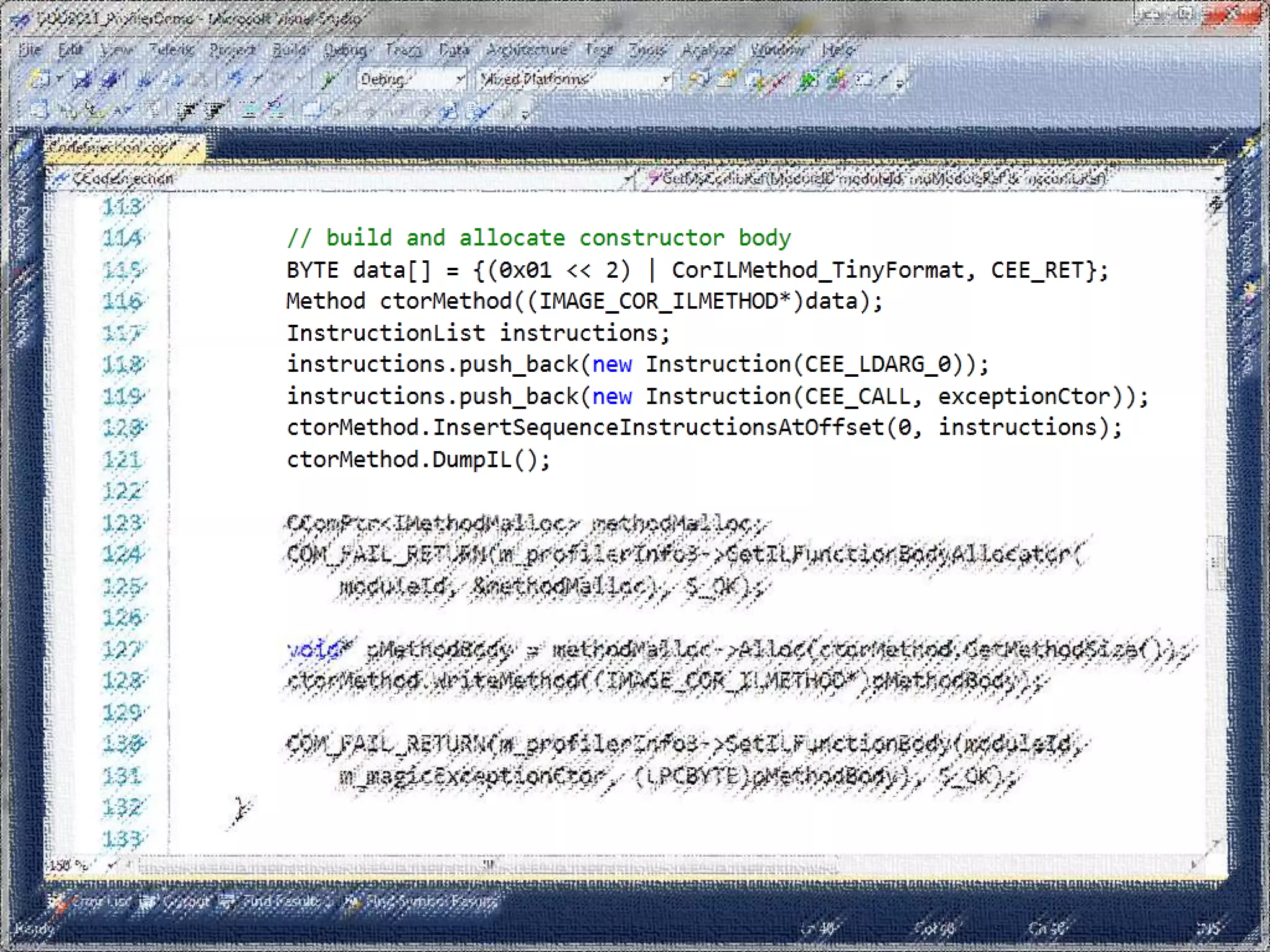Expand the CCodeInjection class dropdown
1270x952 pixels.
628,179
